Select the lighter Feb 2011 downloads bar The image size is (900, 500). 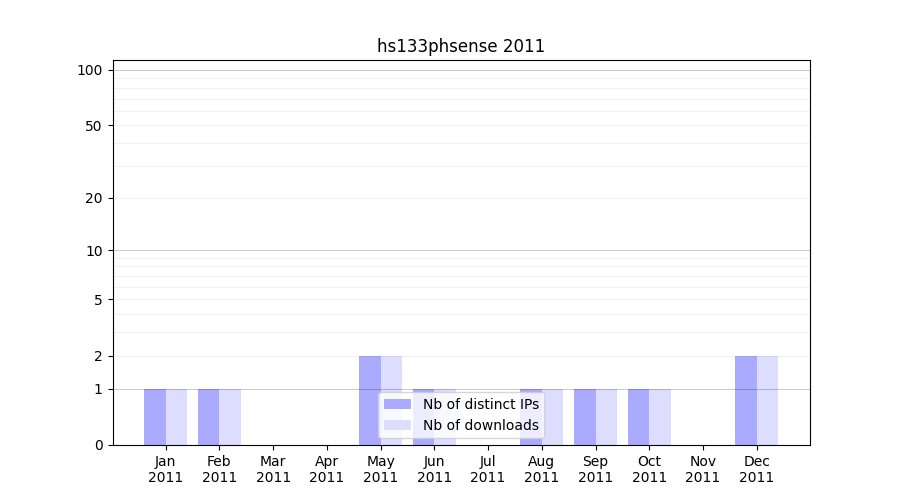pyautogui.click(x=230, y=417)
